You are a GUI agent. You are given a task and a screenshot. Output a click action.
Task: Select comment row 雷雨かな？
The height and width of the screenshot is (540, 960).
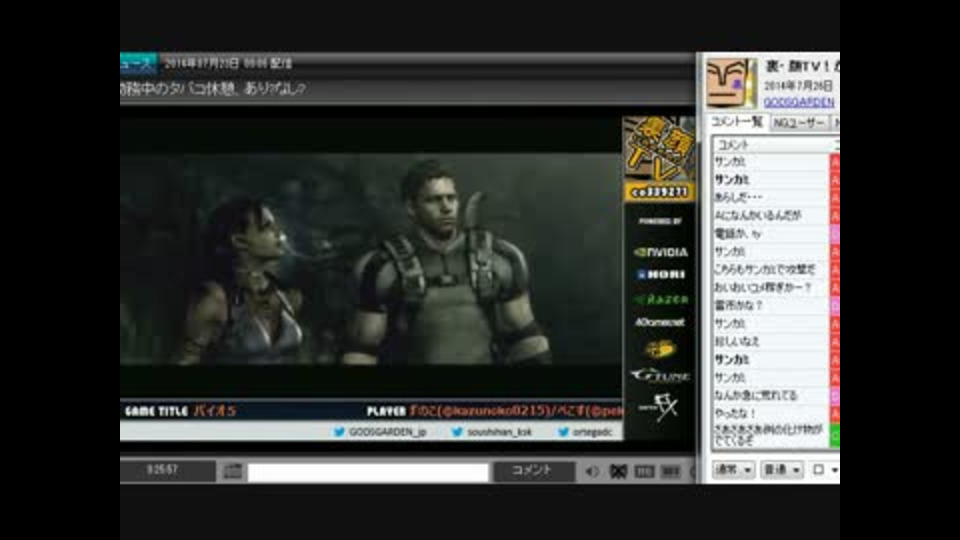point(771,306)
